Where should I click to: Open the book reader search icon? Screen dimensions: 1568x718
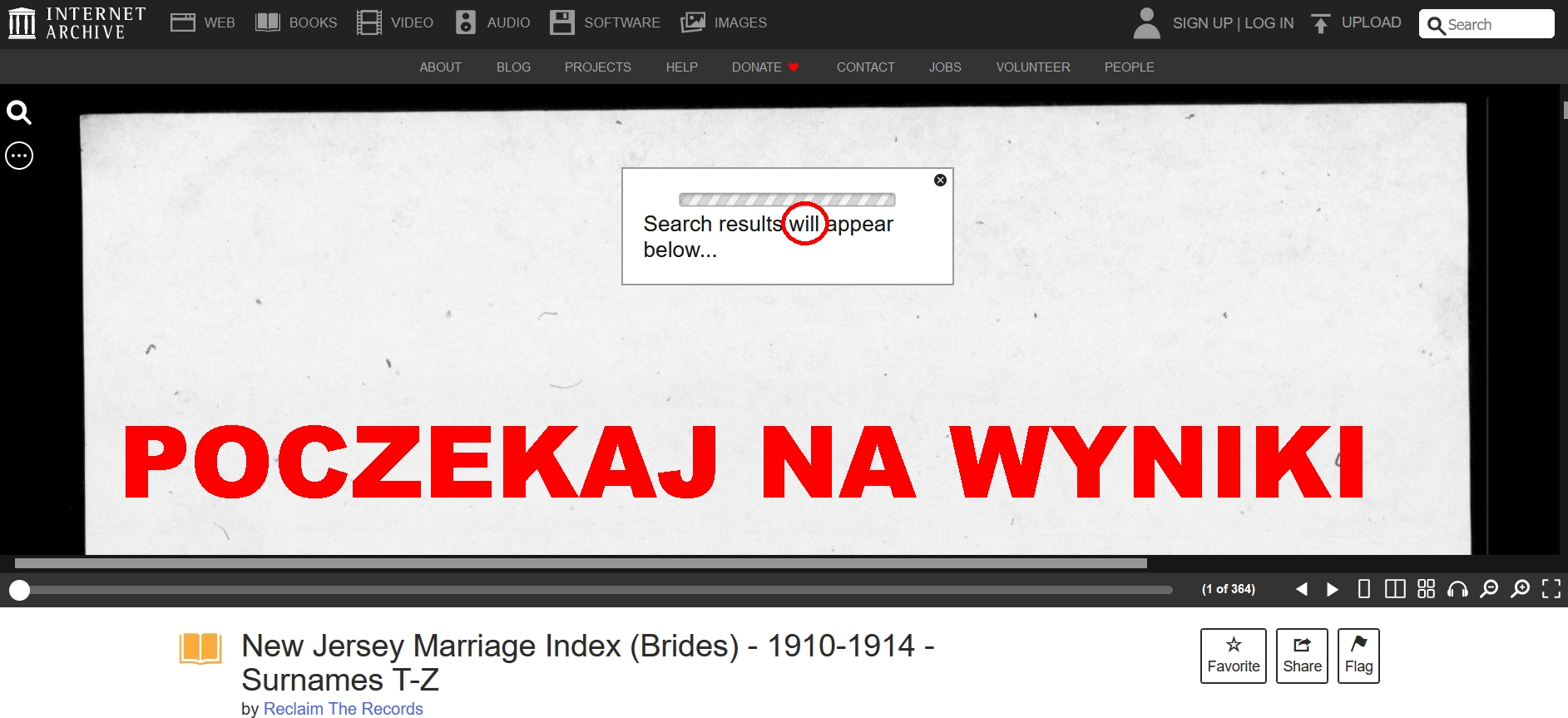[x=19, y=112]
